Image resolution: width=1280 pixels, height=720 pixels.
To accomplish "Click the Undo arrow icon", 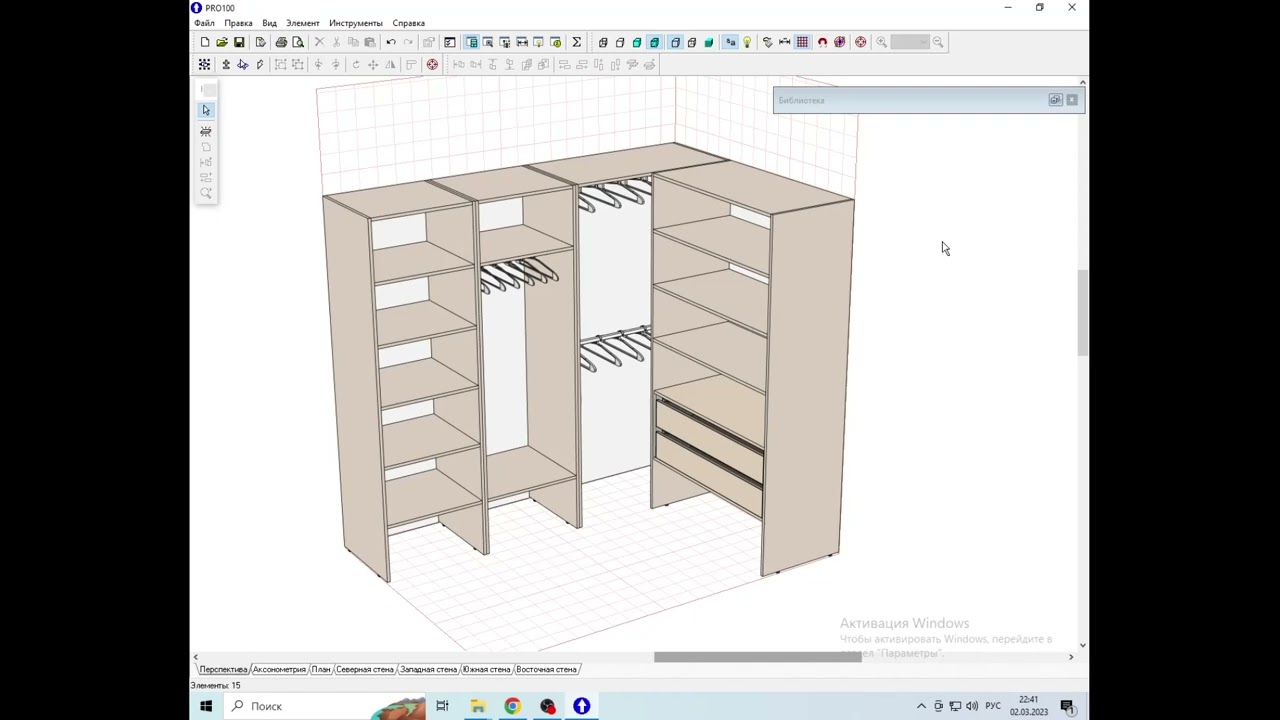I will [391, 42].
